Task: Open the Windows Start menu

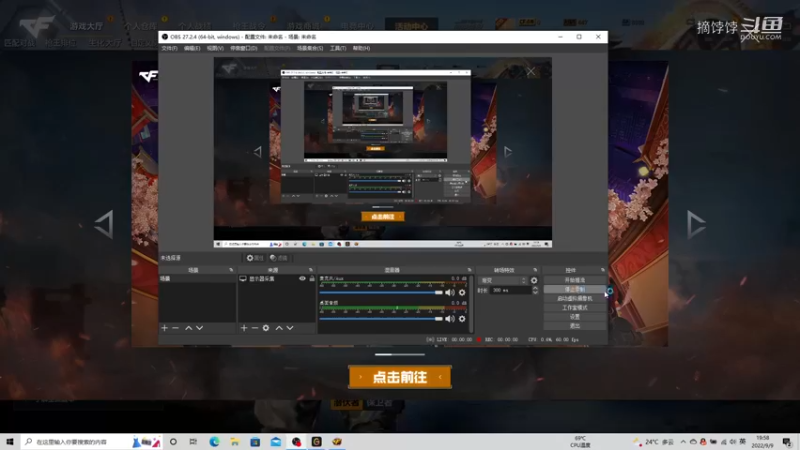Action: 10,442
